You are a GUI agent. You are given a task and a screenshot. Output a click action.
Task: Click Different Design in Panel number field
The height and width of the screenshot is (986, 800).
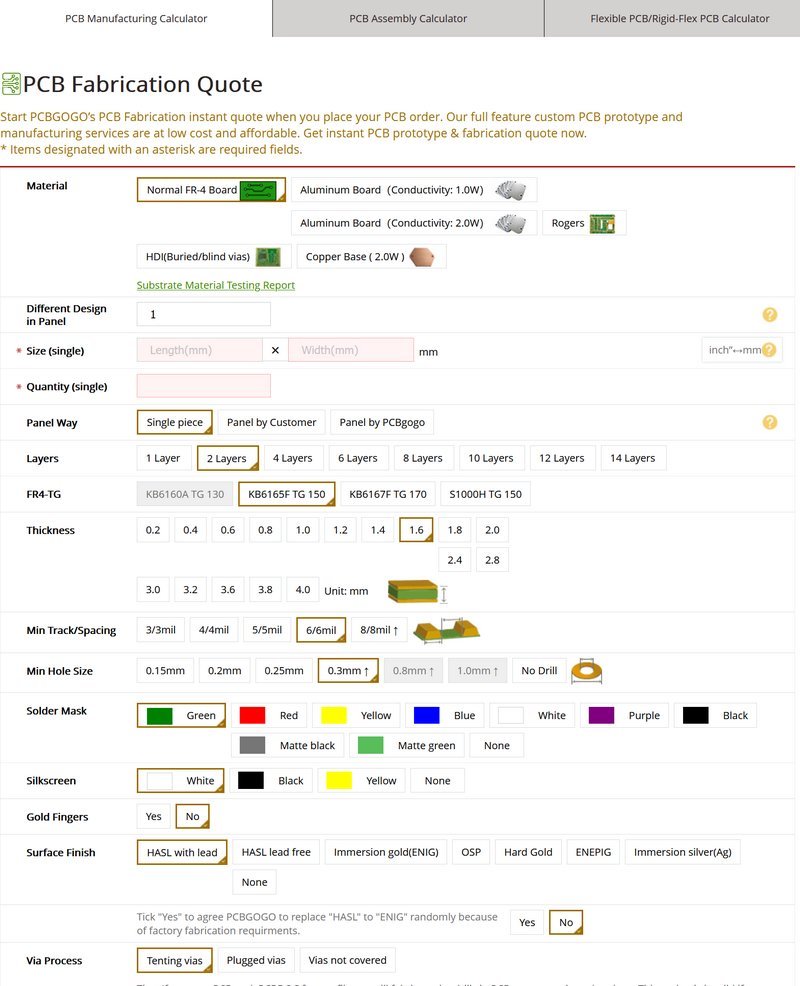click(204, 314)
